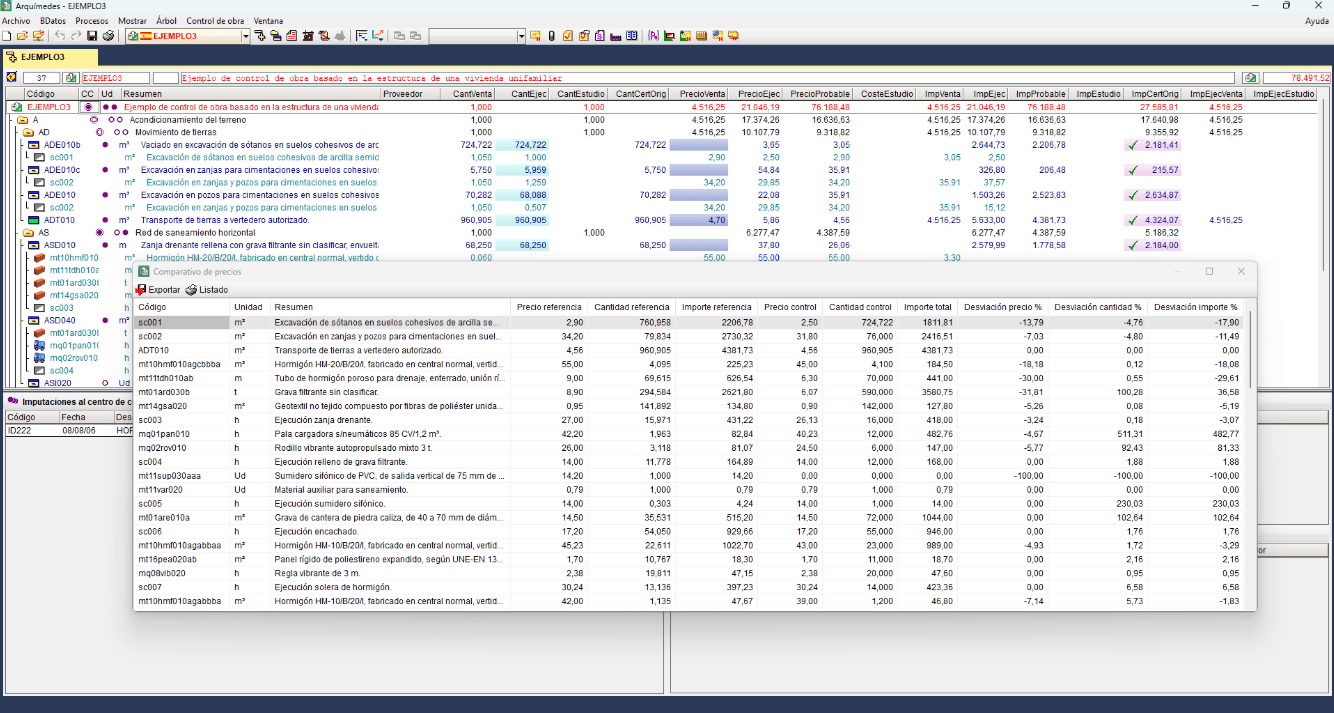Click the printer icon in main toolbar
1334x713 pixels.
pyautogui.click(x=107, y=36)
